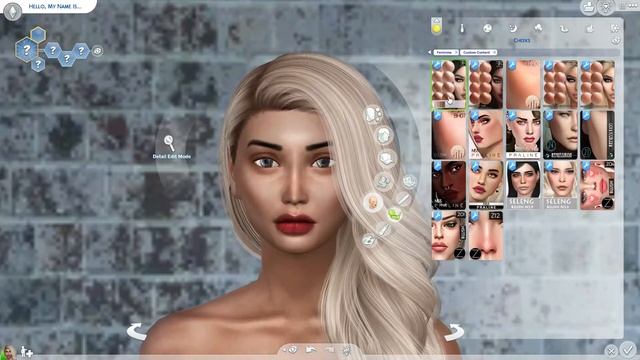The height and width of the screenshot is (360, 640).
Task: Save the Sim to library with the top-right folder icon
Action: (589, 7)
